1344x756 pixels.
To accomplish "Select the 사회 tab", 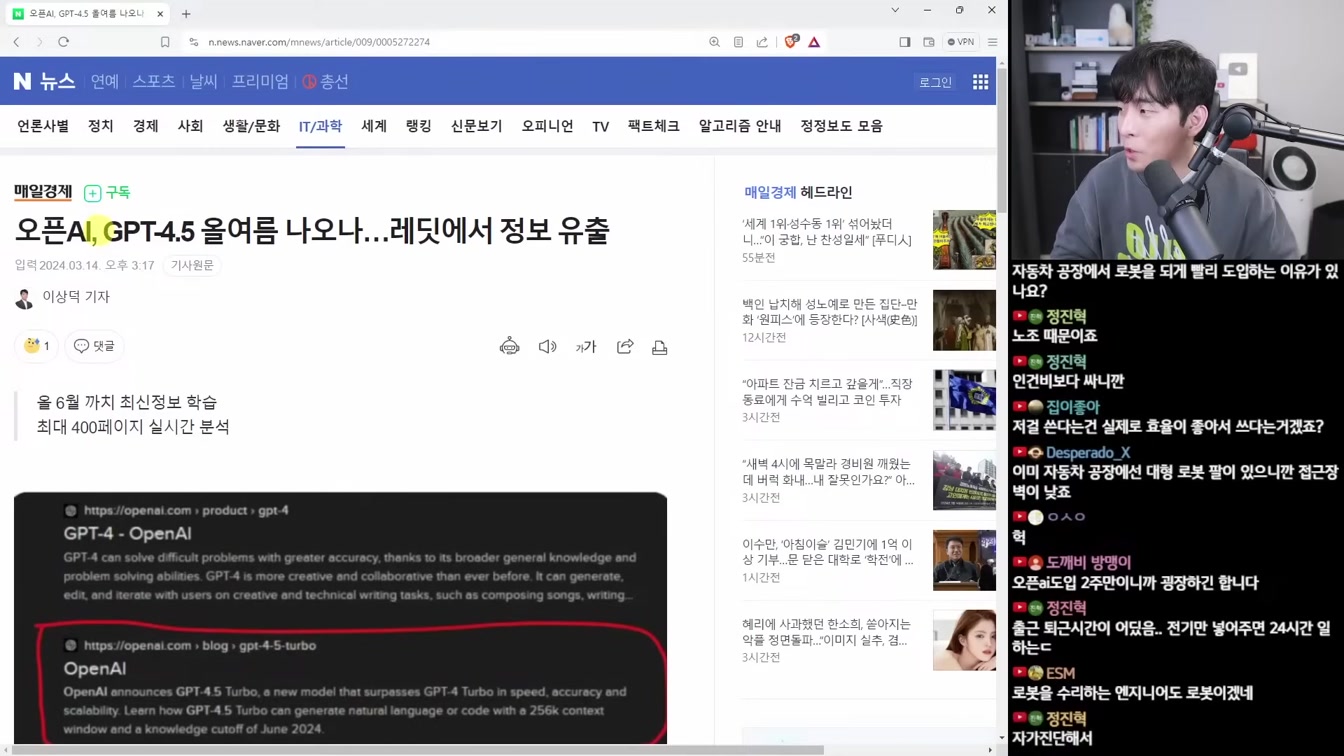I will click(190, 126).
